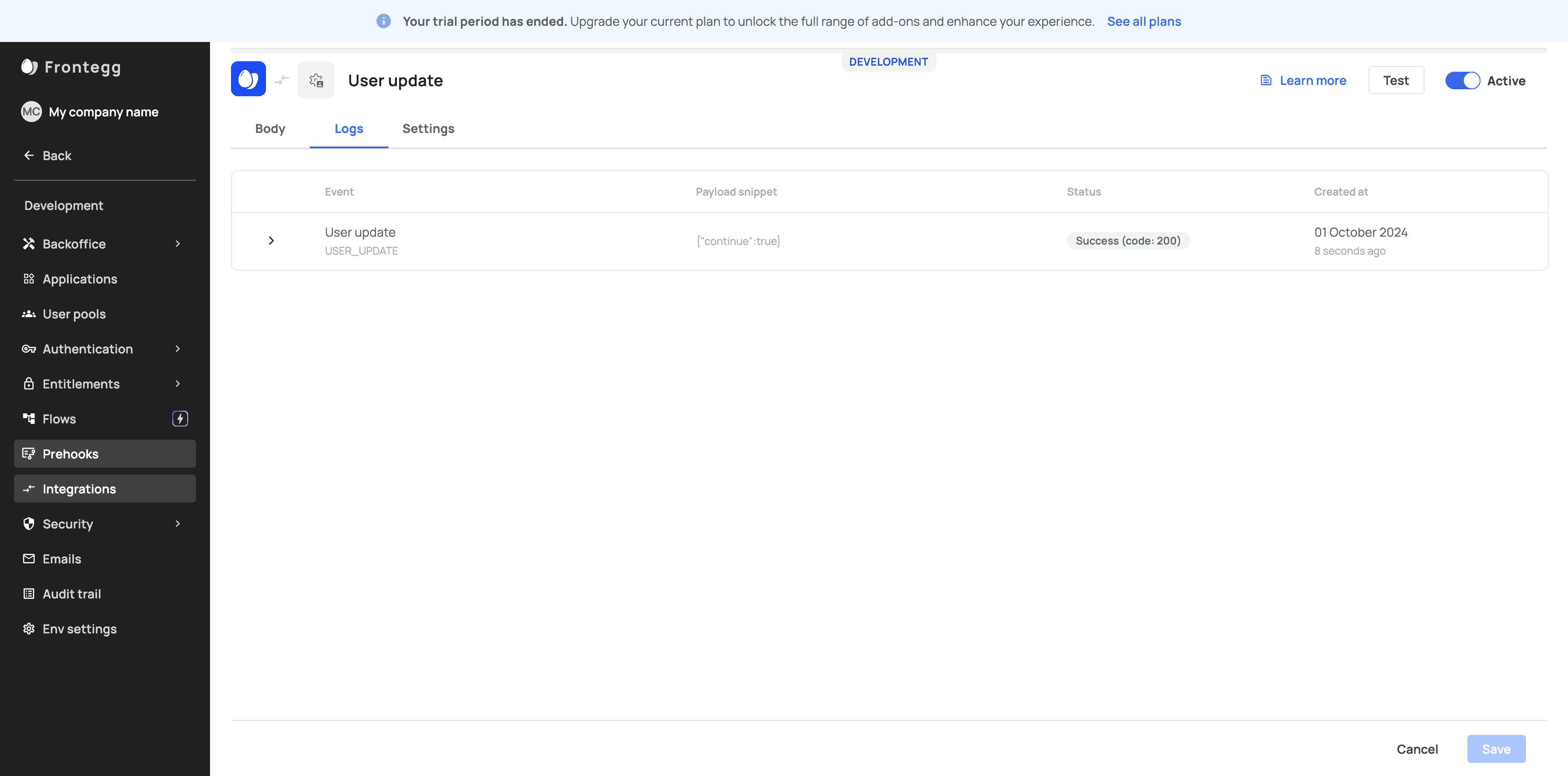Viewport: 1568px width, 776px height.
Task: Follow the See all plans link
Action: 1144,21
